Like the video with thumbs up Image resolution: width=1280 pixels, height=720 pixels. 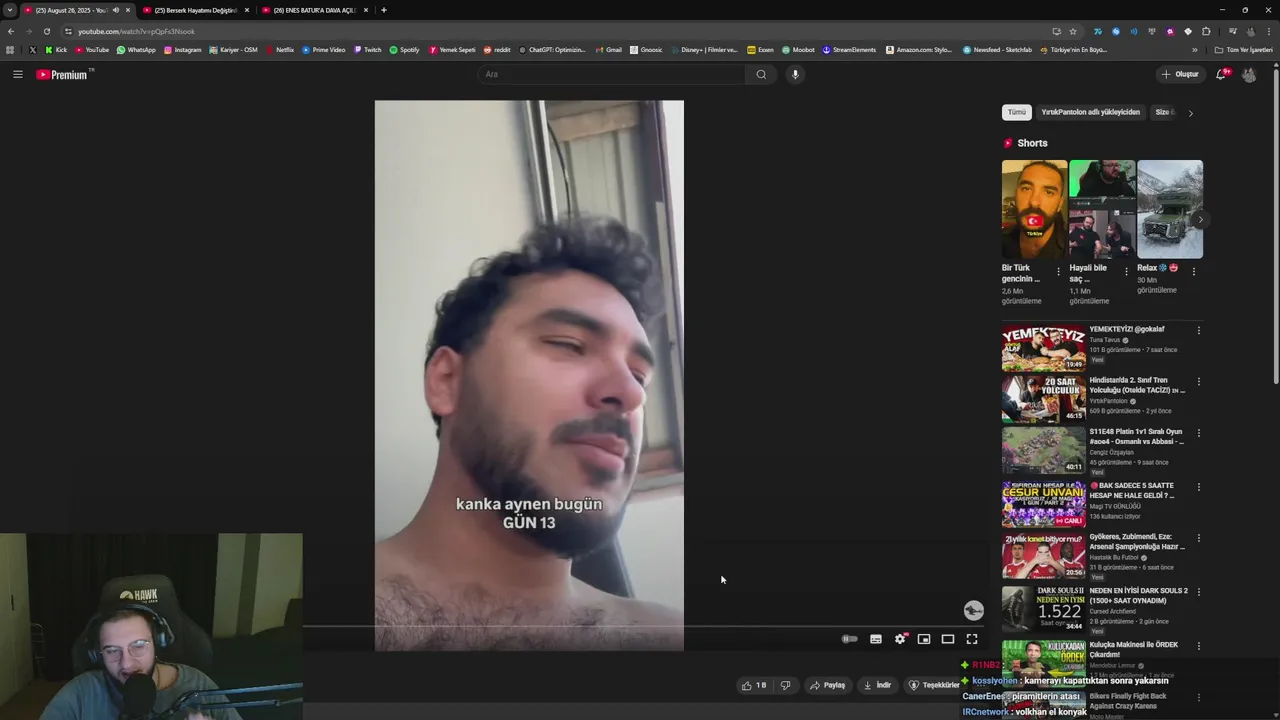pos(753,685)
